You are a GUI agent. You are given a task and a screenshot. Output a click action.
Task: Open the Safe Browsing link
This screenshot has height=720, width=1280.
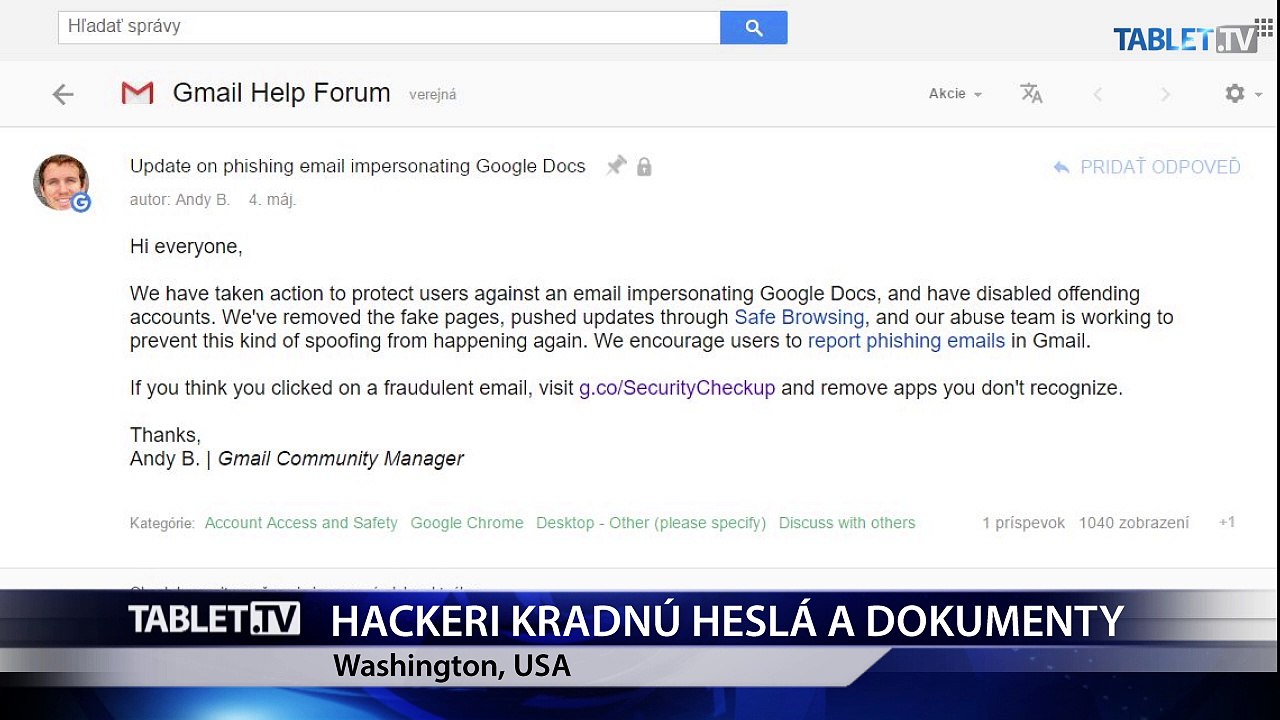point(799,317)
